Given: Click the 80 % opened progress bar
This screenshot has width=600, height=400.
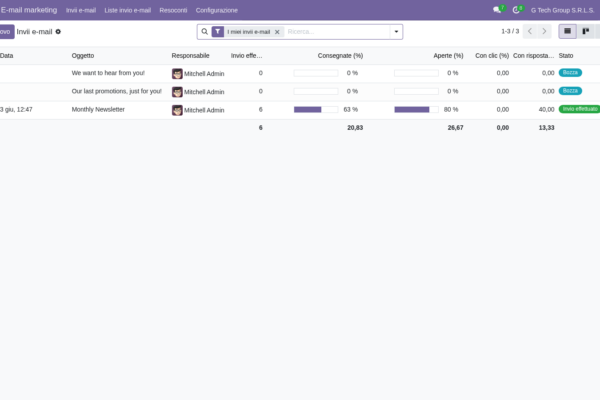Looking at the screenshot, I should click(x=416, y=110).
